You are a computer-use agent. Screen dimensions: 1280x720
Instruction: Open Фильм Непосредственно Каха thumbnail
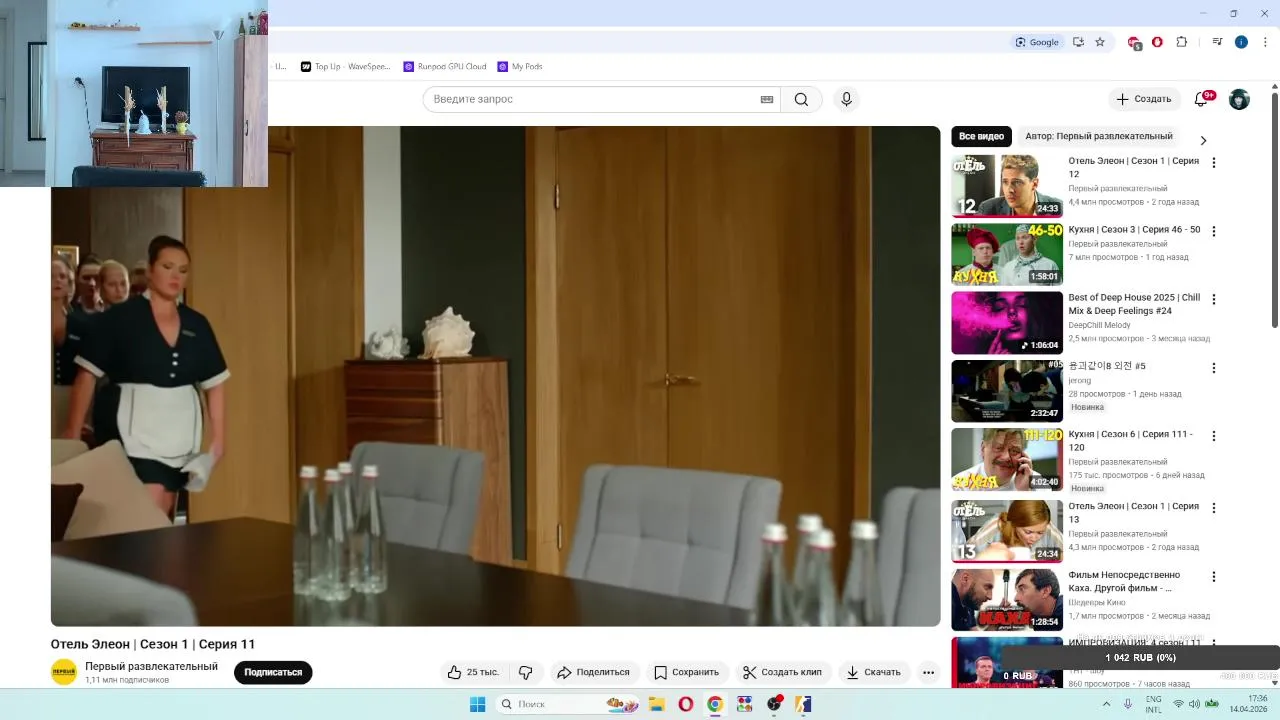(1007, 600)
